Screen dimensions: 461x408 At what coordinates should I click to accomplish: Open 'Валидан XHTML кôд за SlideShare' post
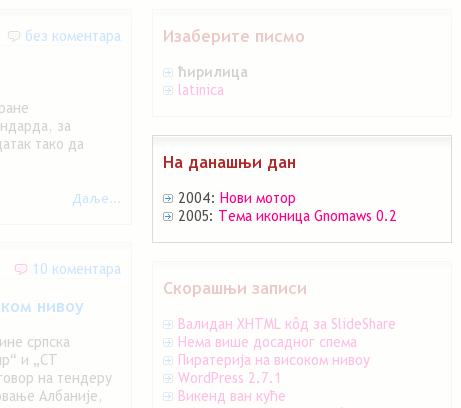(x=287, y=324)
